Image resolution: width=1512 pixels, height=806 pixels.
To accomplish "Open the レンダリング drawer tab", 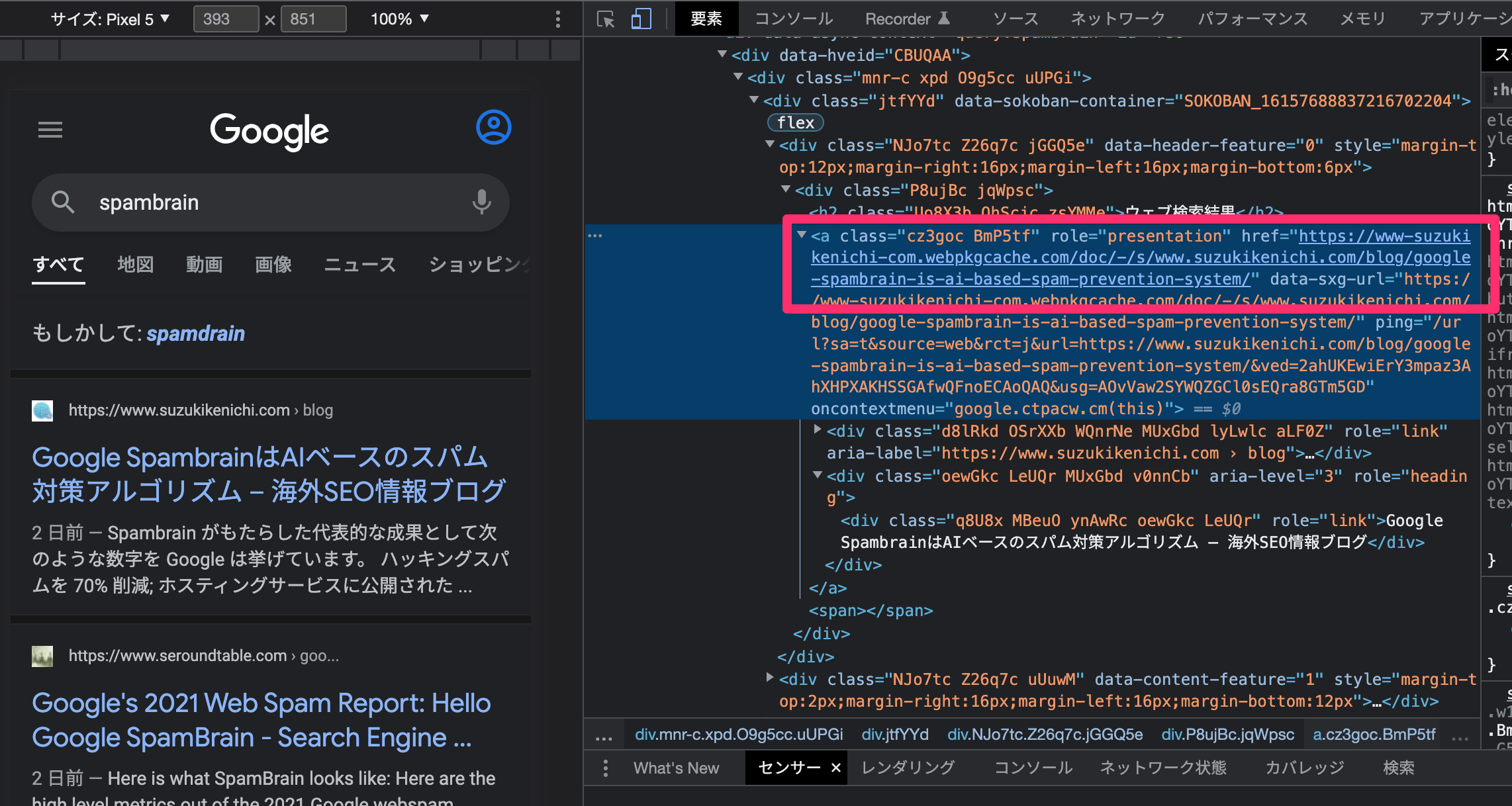I will (x=908, y=768).
